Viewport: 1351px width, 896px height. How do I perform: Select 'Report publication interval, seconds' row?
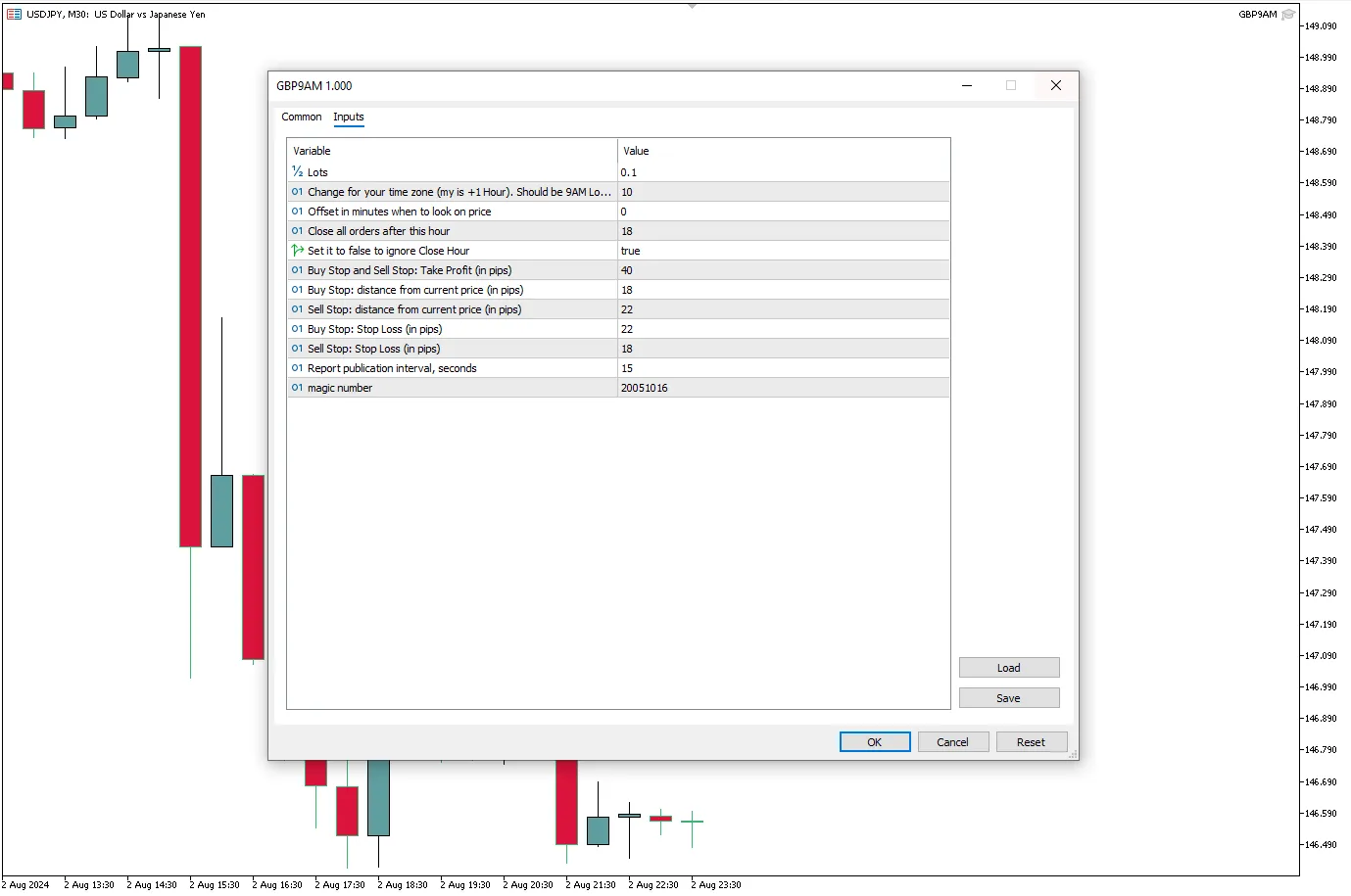click(x=392, y=368)
